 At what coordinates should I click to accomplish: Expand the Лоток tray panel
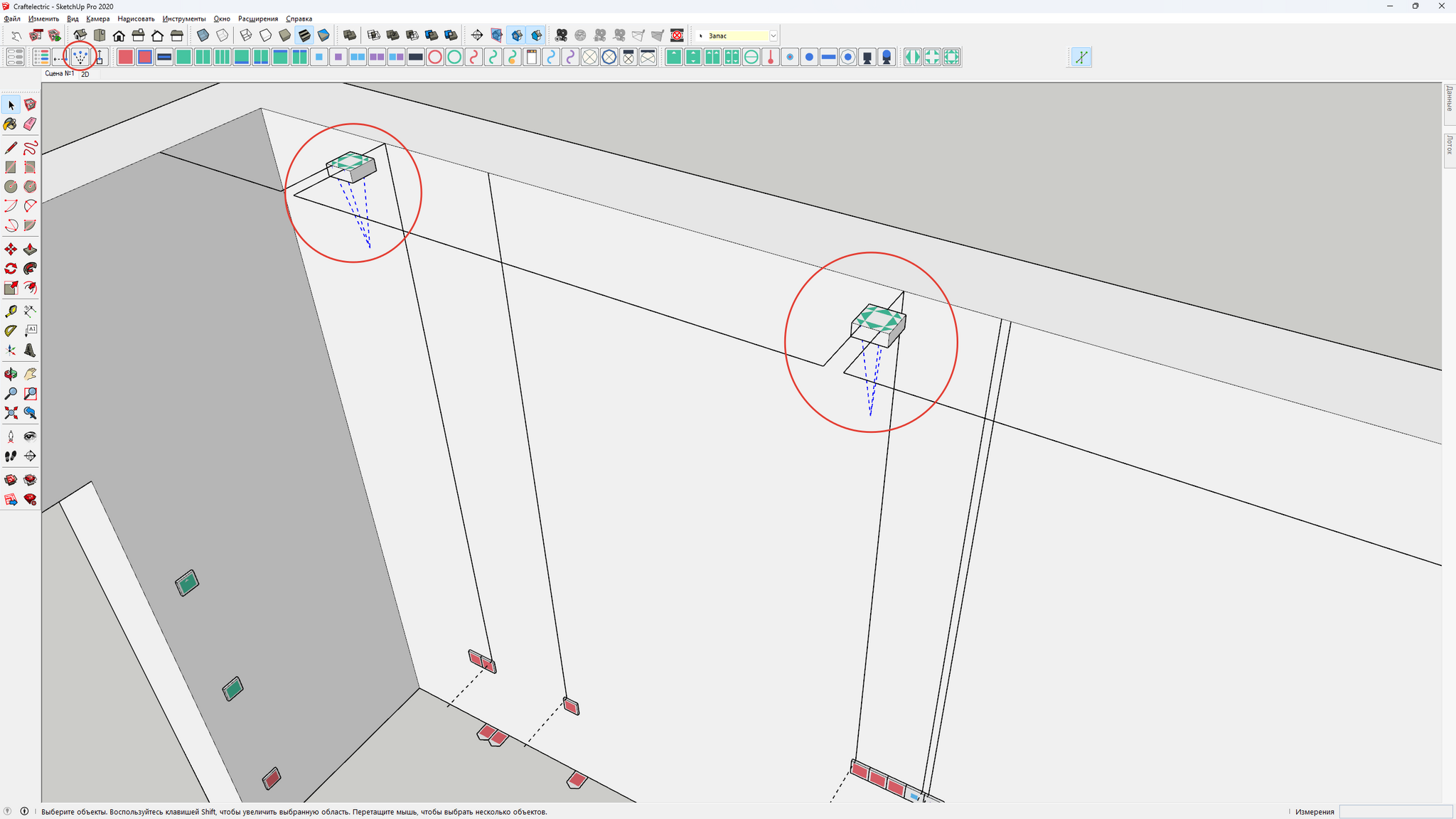[x=1449, y=146]
